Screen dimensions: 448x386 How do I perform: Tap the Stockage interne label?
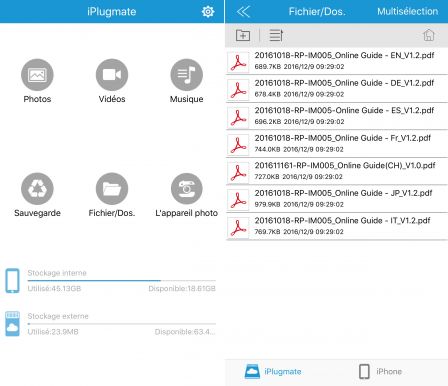[x=57, y=273]
